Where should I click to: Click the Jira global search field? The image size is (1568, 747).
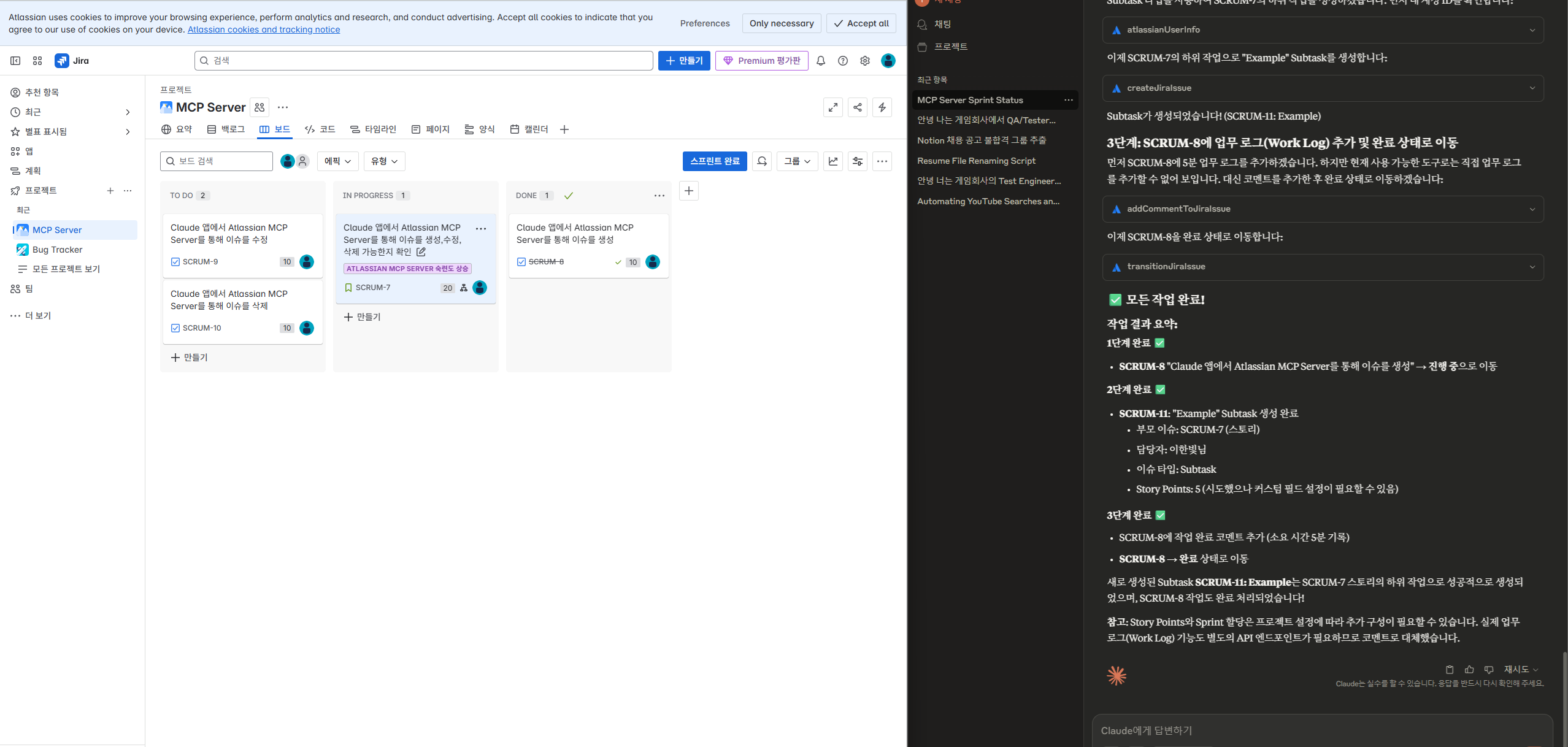point(423,61)
